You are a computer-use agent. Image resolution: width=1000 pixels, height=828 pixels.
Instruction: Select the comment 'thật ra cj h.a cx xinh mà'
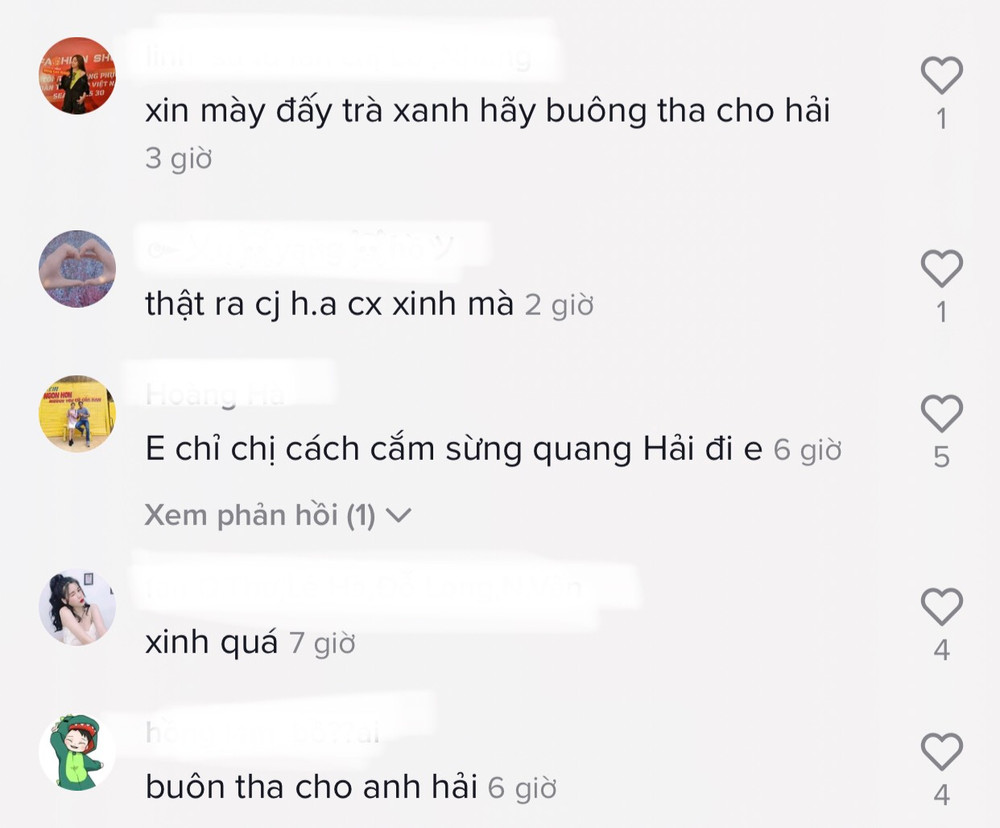329,304
